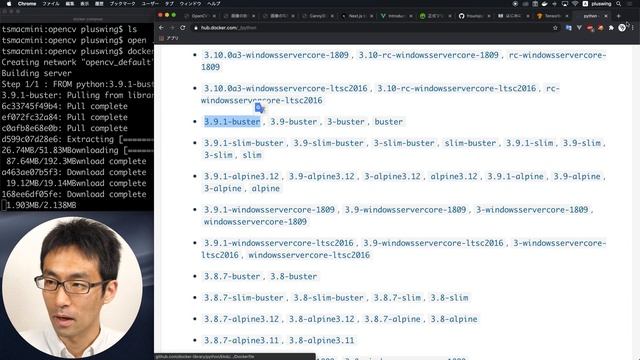640x360 pixels.
Task: Click the presenter webcam thumbnail
Action: click(x=72, y=287)
